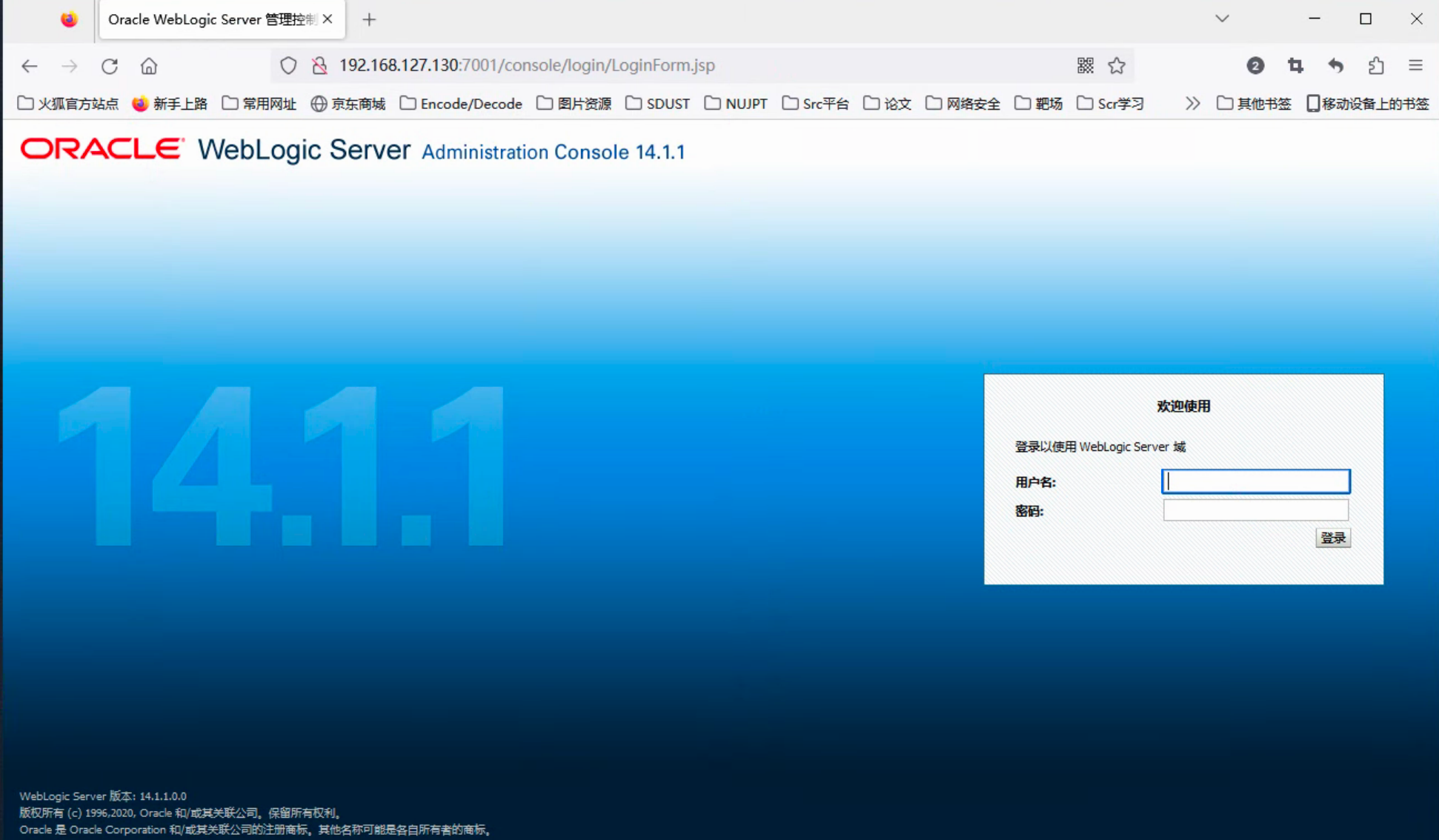Click the insecure connection lock icon
The width and height of the screenshot is (1439, 840).
click(x=319, y=66)
